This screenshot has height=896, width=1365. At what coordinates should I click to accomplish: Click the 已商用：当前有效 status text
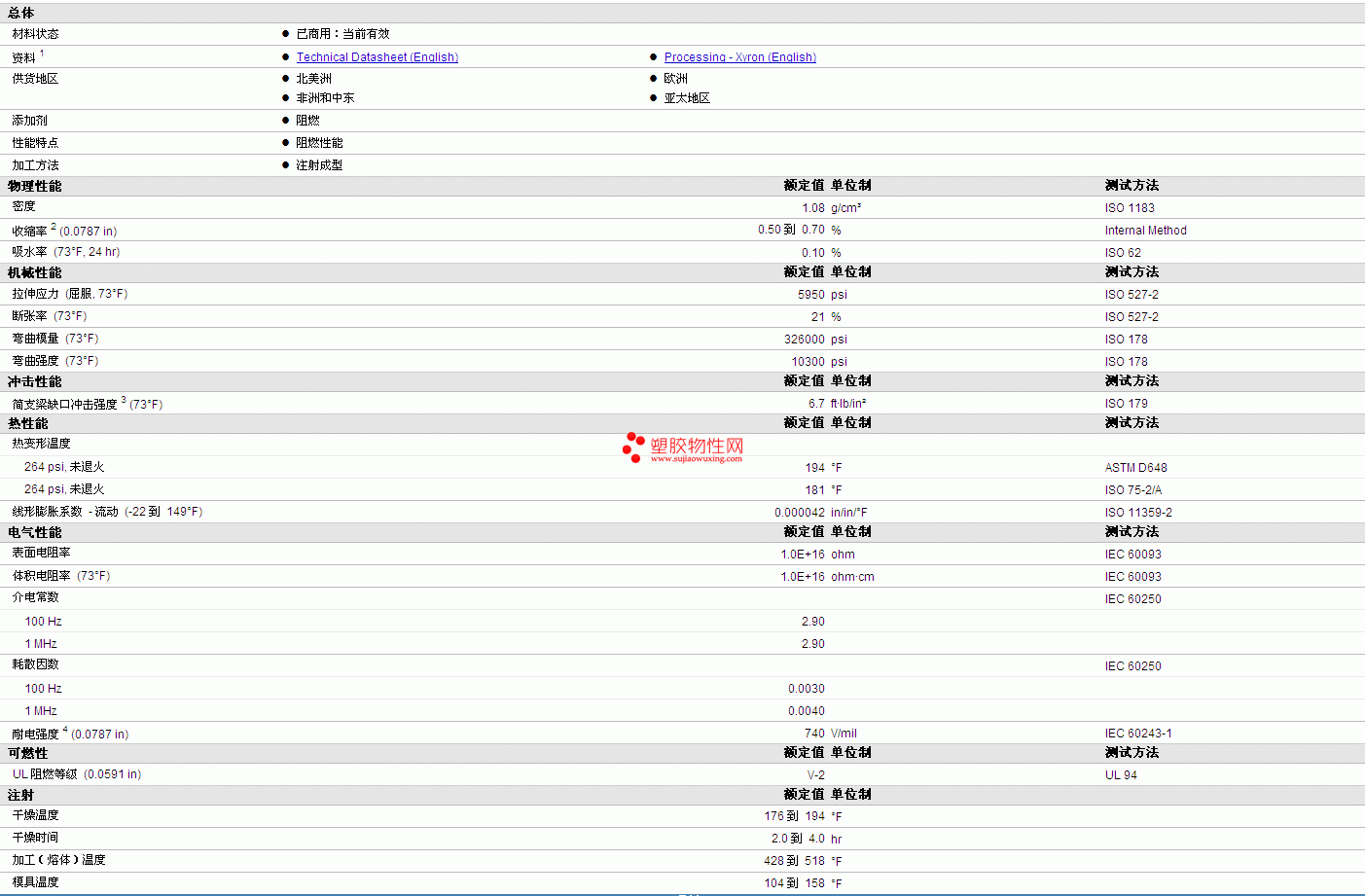(342, 34)
